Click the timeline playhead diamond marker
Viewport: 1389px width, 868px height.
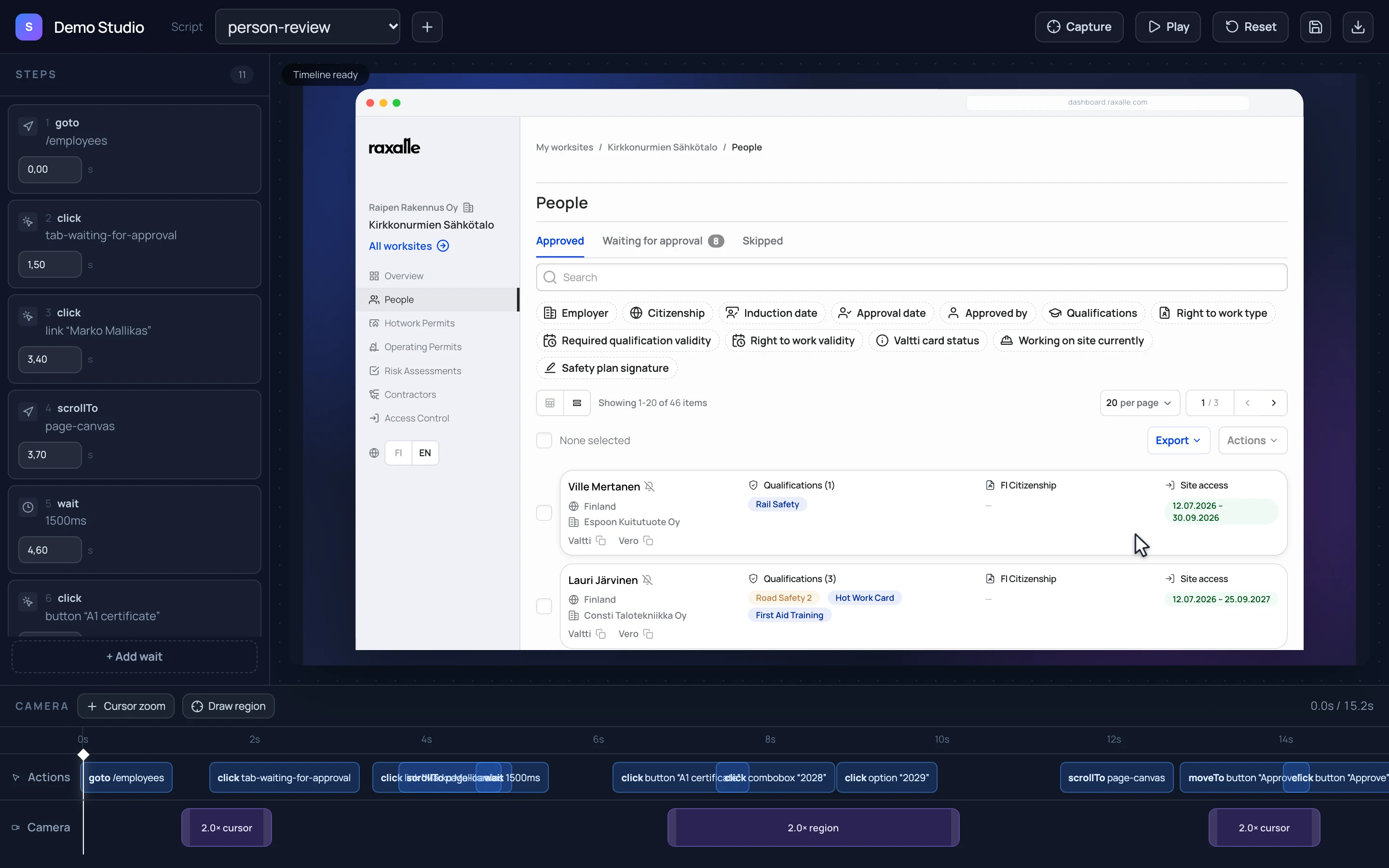pos(83,754)
